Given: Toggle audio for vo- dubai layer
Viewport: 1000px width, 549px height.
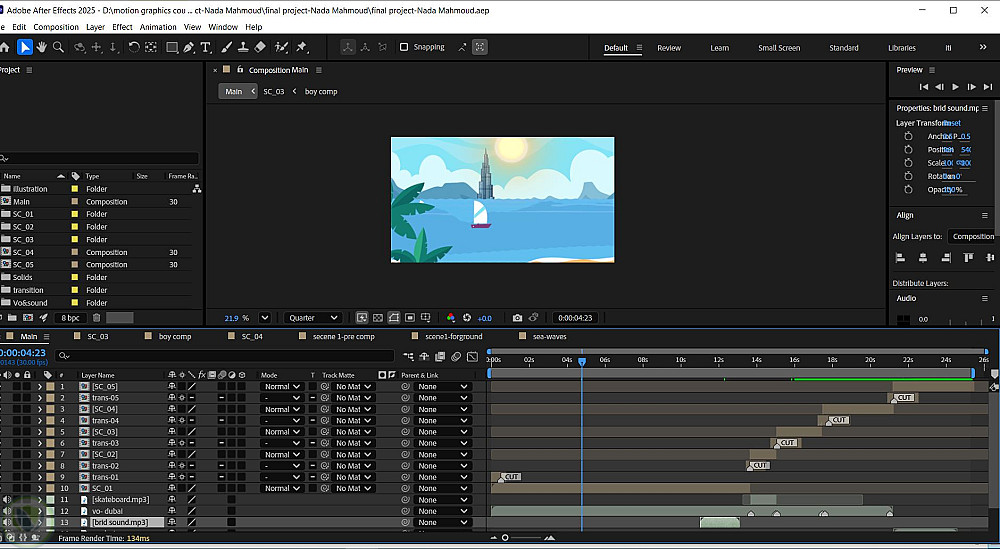Looking at the screenshot, I should (8, 511).
